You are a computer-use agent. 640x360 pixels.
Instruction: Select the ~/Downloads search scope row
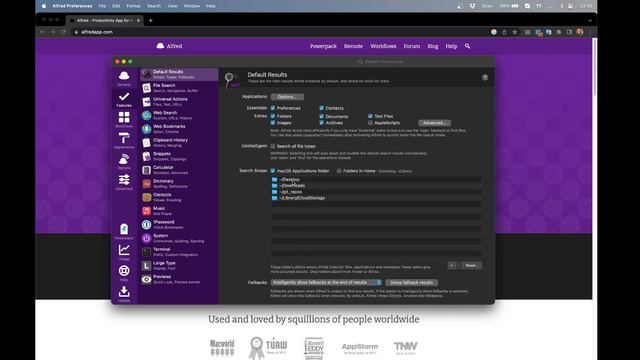(x=376, y=185)
